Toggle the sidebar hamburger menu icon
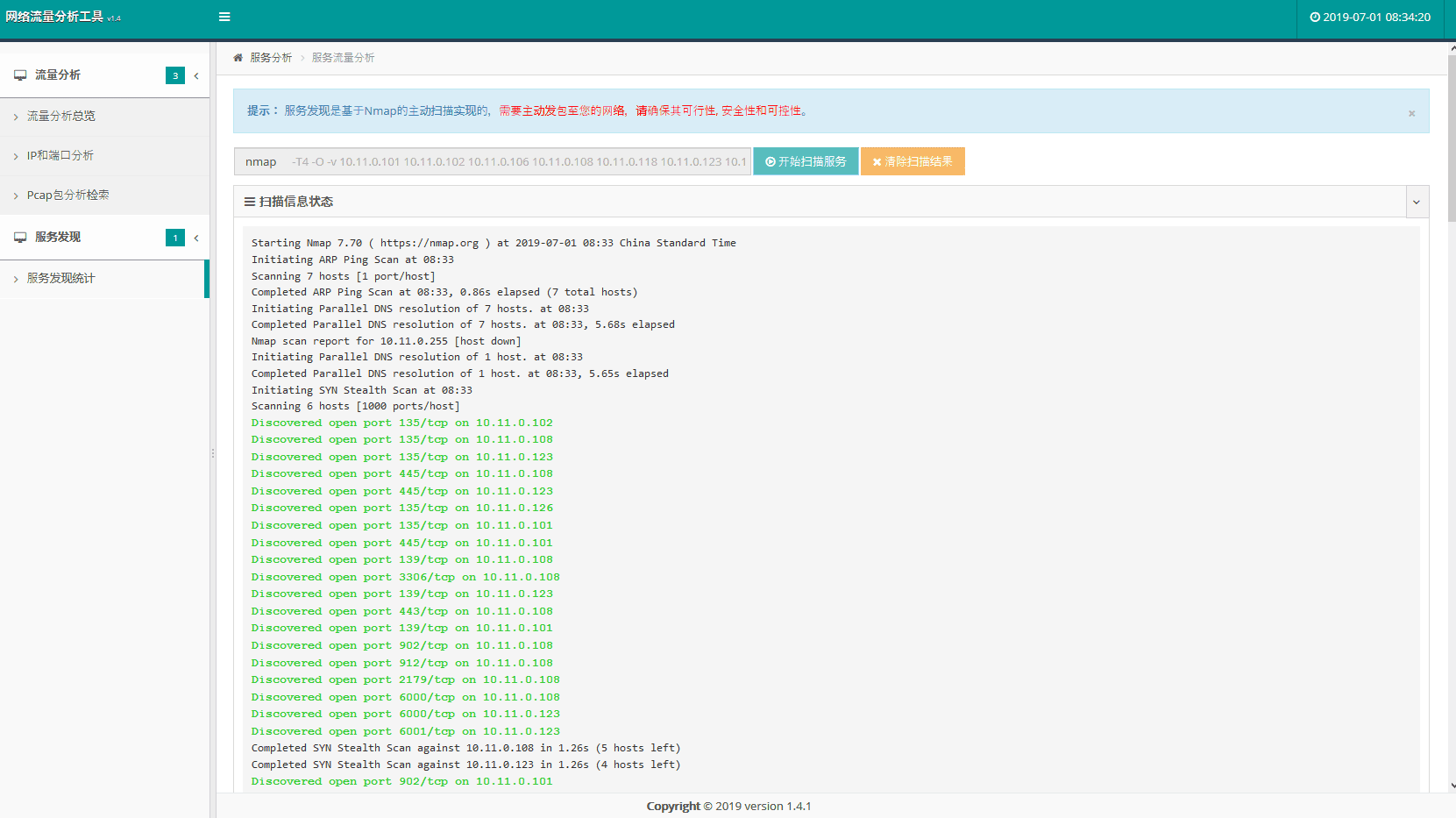This screenshot has width=1456, height=818. 224,17
